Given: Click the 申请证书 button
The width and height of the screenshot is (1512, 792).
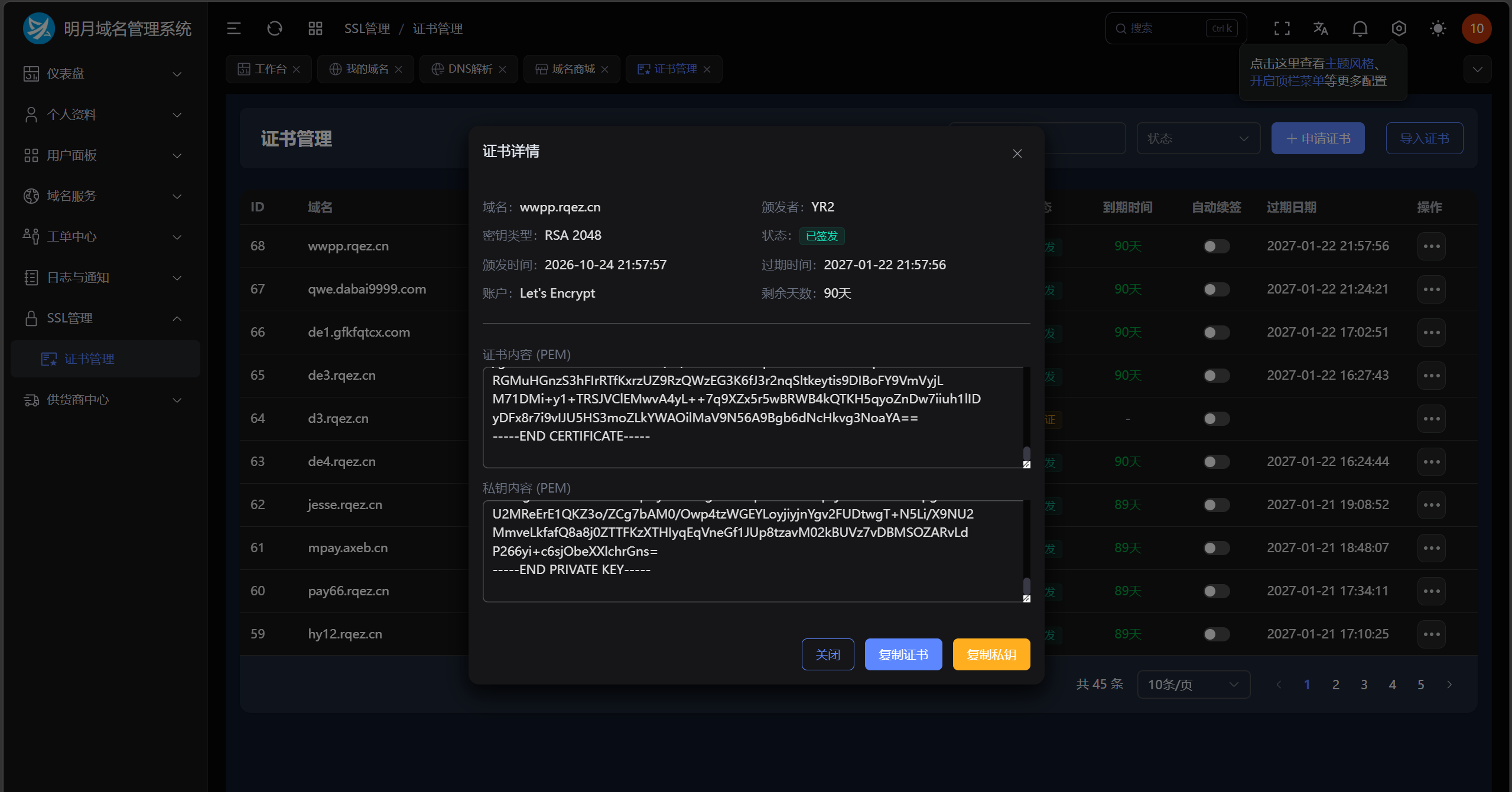Looking at the screenshot, I should 1318,138.
